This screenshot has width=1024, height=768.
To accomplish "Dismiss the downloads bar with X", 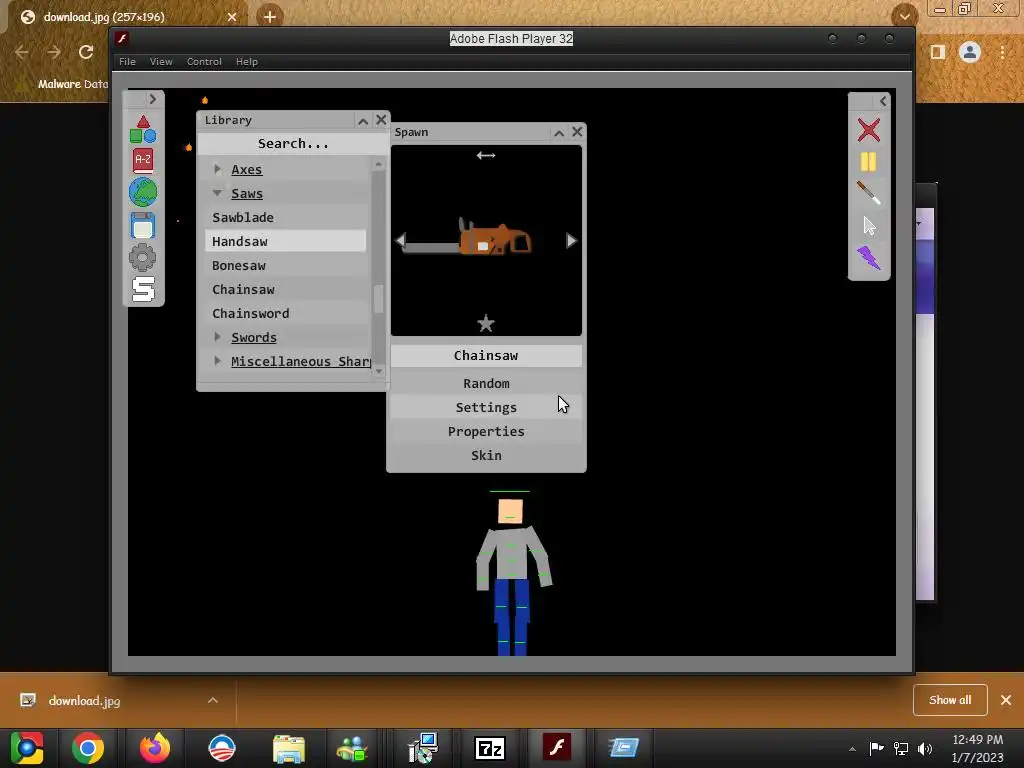I will 1006,700.
